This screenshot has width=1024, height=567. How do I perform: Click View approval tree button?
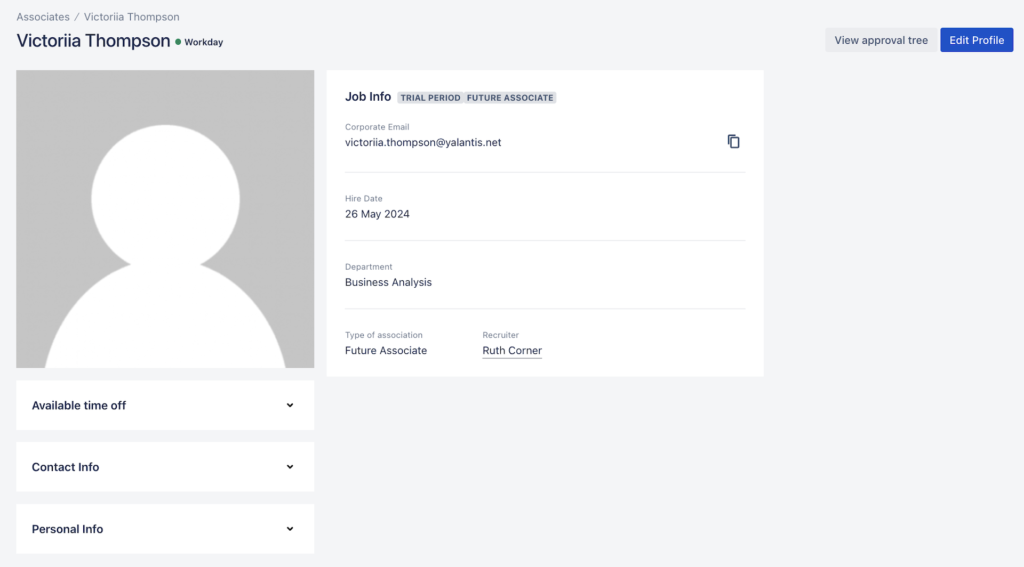click(881, 40)
